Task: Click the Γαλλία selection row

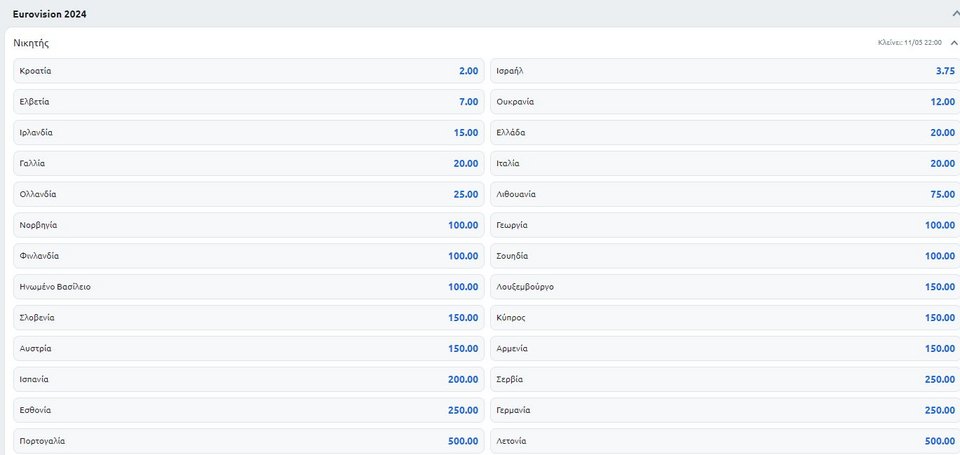Action: [x=249, y=164]
